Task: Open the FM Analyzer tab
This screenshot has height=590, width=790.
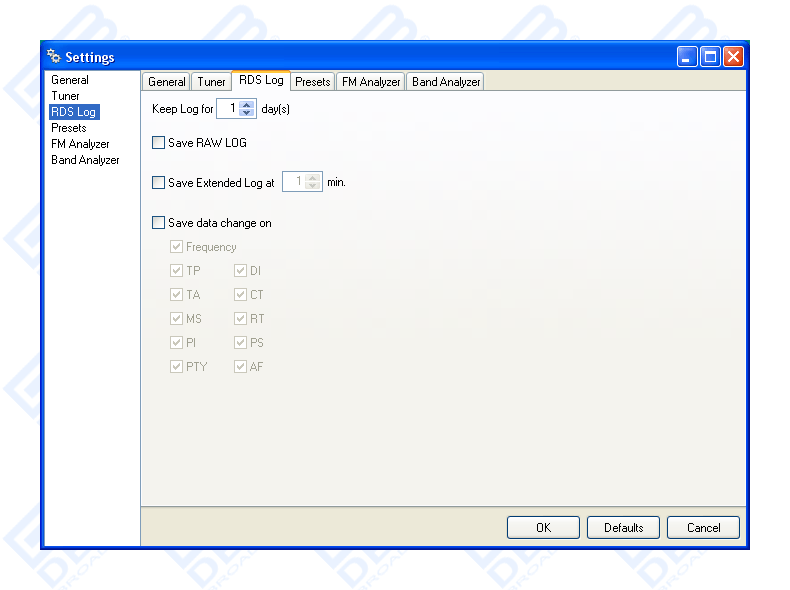Action: click(371, 82)
